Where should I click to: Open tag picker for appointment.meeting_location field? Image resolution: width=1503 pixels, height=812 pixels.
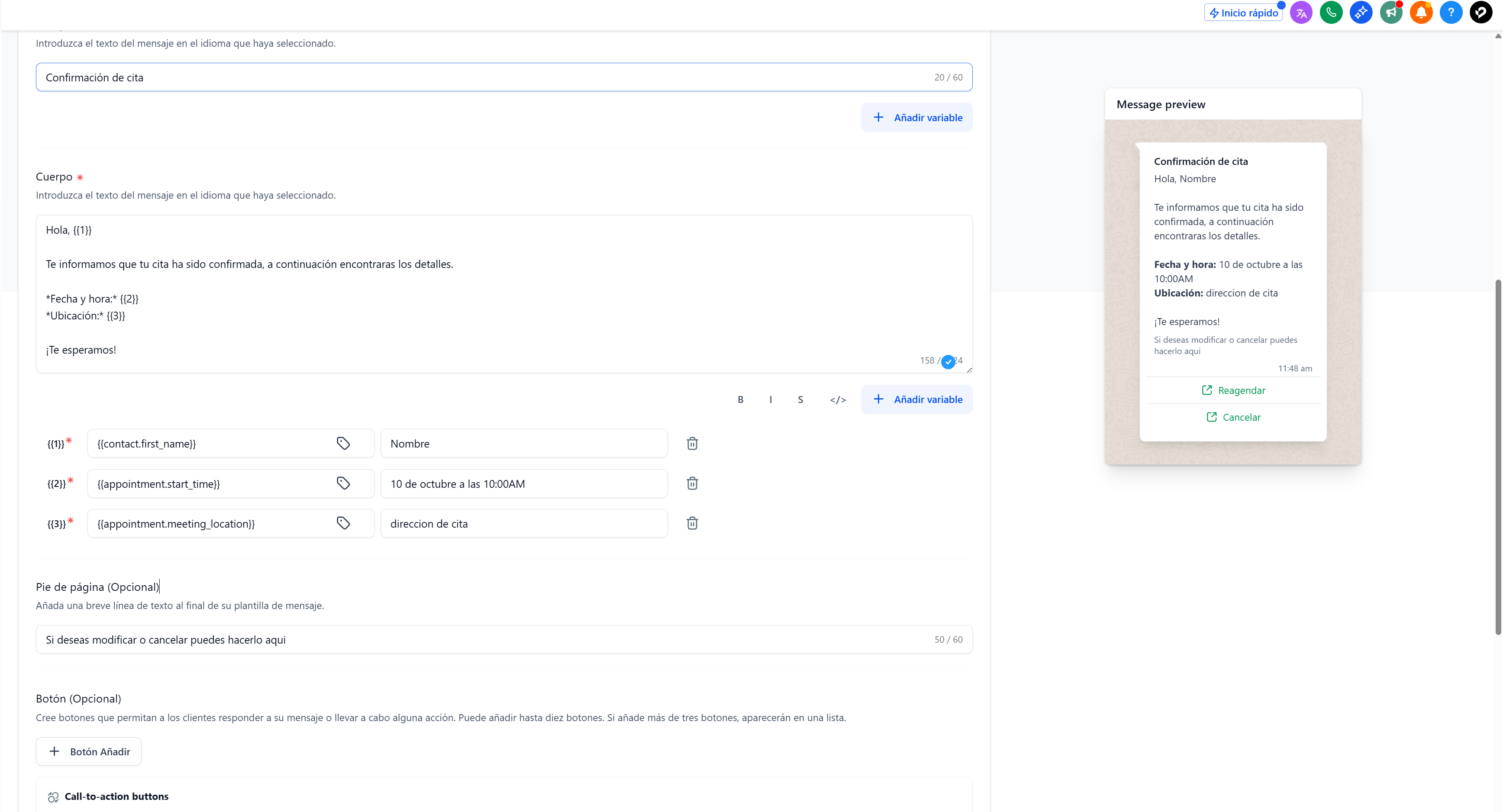point(343,523)
